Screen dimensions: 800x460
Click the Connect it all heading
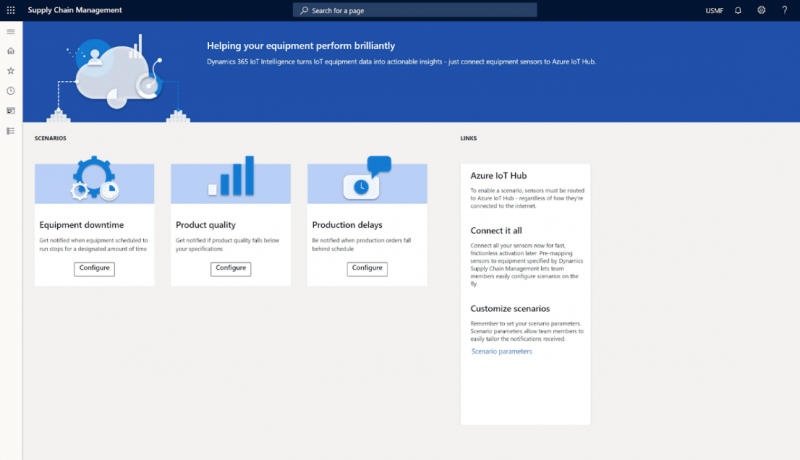click(x=496, y=231)
